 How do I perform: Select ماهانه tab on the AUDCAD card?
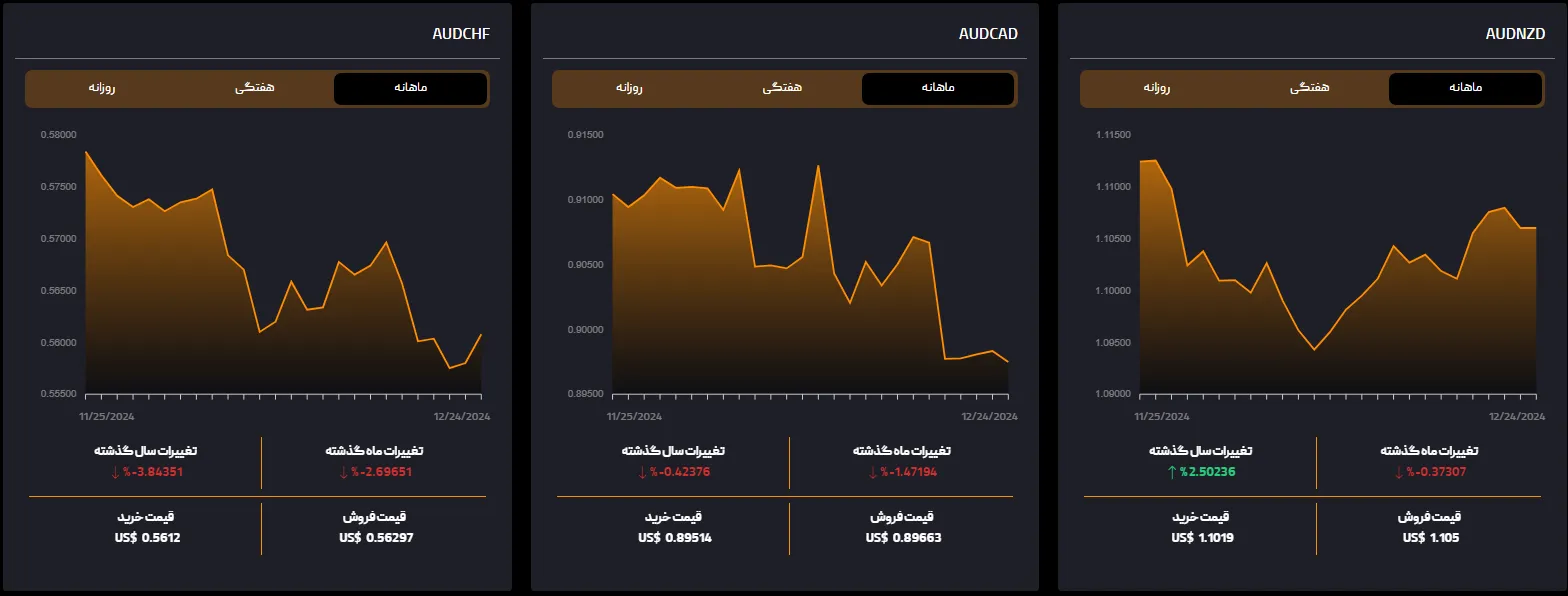click(x=937, y=88)
